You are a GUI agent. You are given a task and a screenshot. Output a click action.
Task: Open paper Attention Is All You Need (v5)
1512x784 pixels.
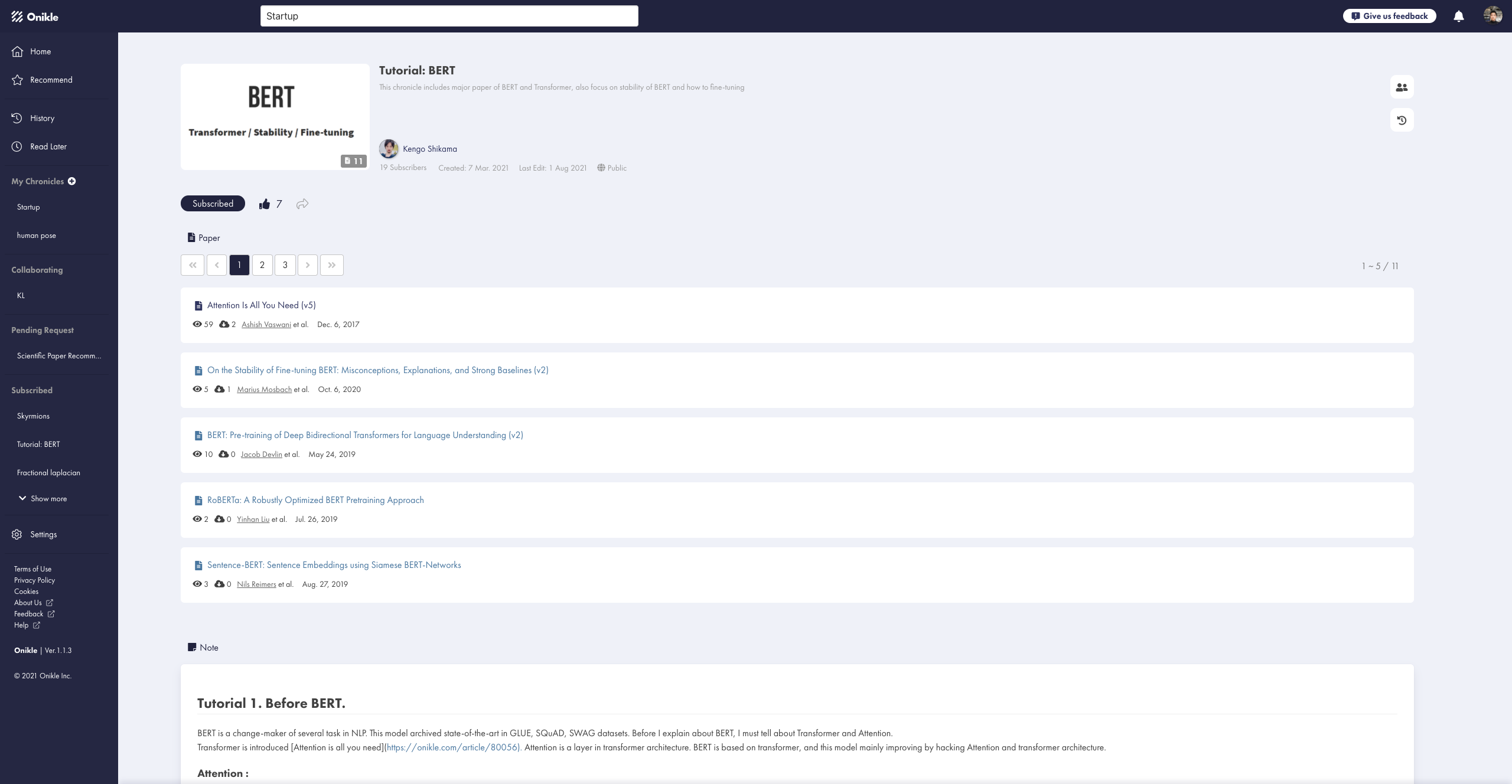(261, 305)
